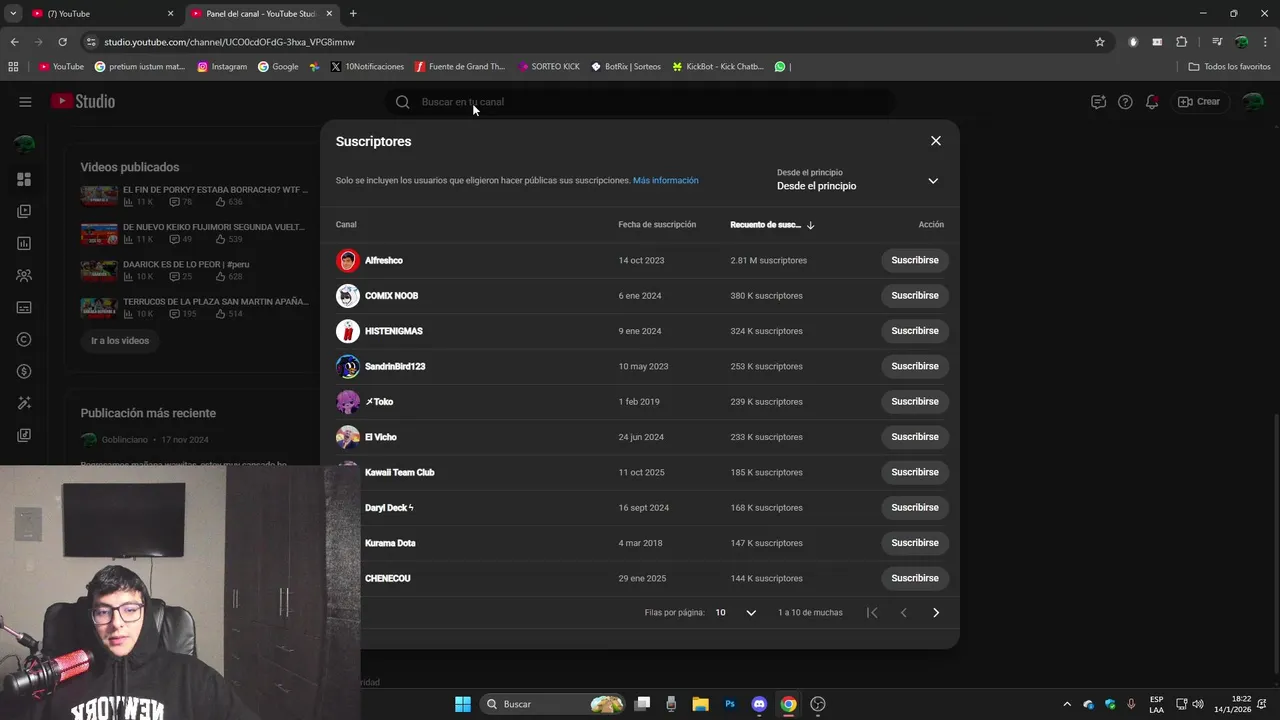Image resolution: width=1280 pixels, height=720 pixels.
Task: Open the Windows Start menu
Action: (463, 704)
